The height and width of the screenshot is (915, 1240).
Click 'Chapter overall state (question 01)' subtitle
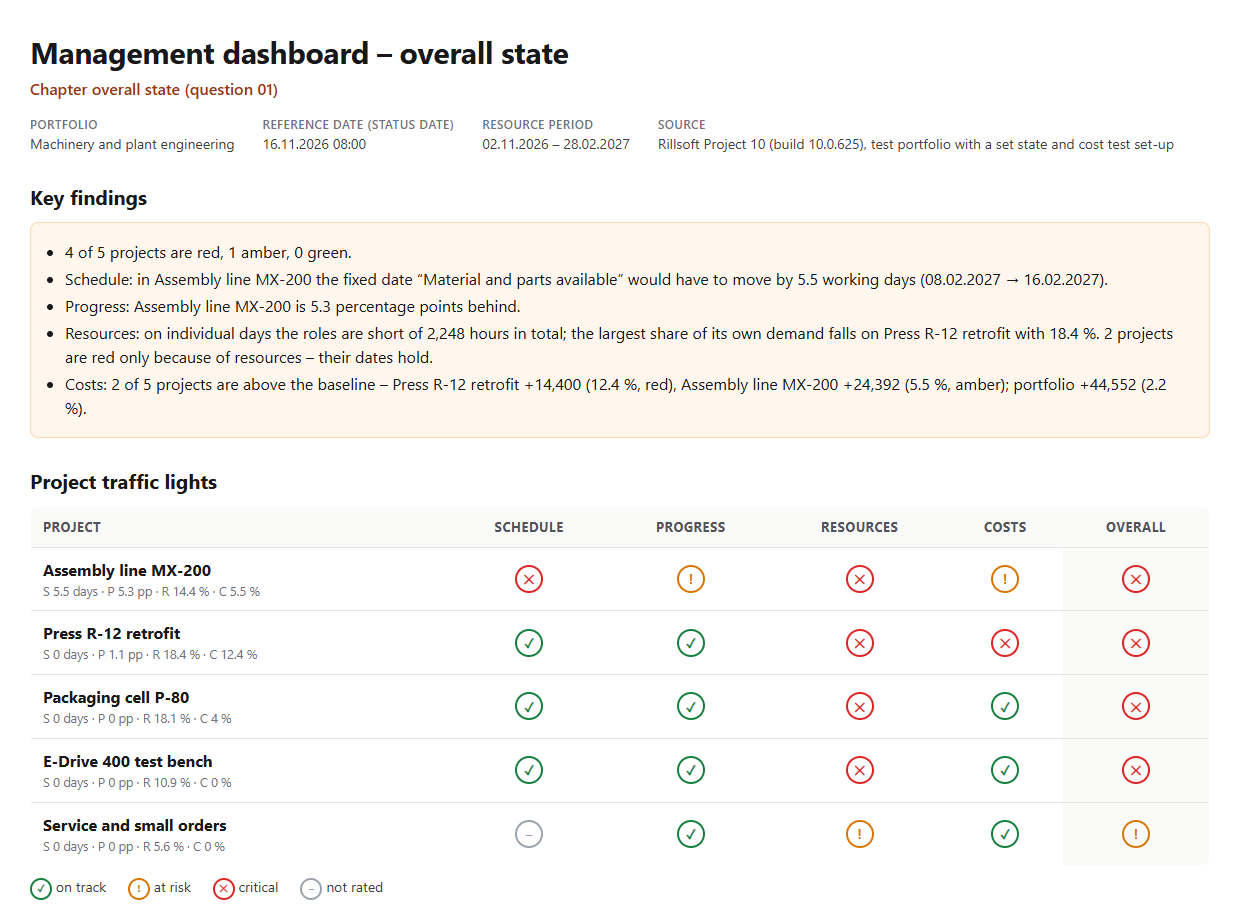coord(154,90)
